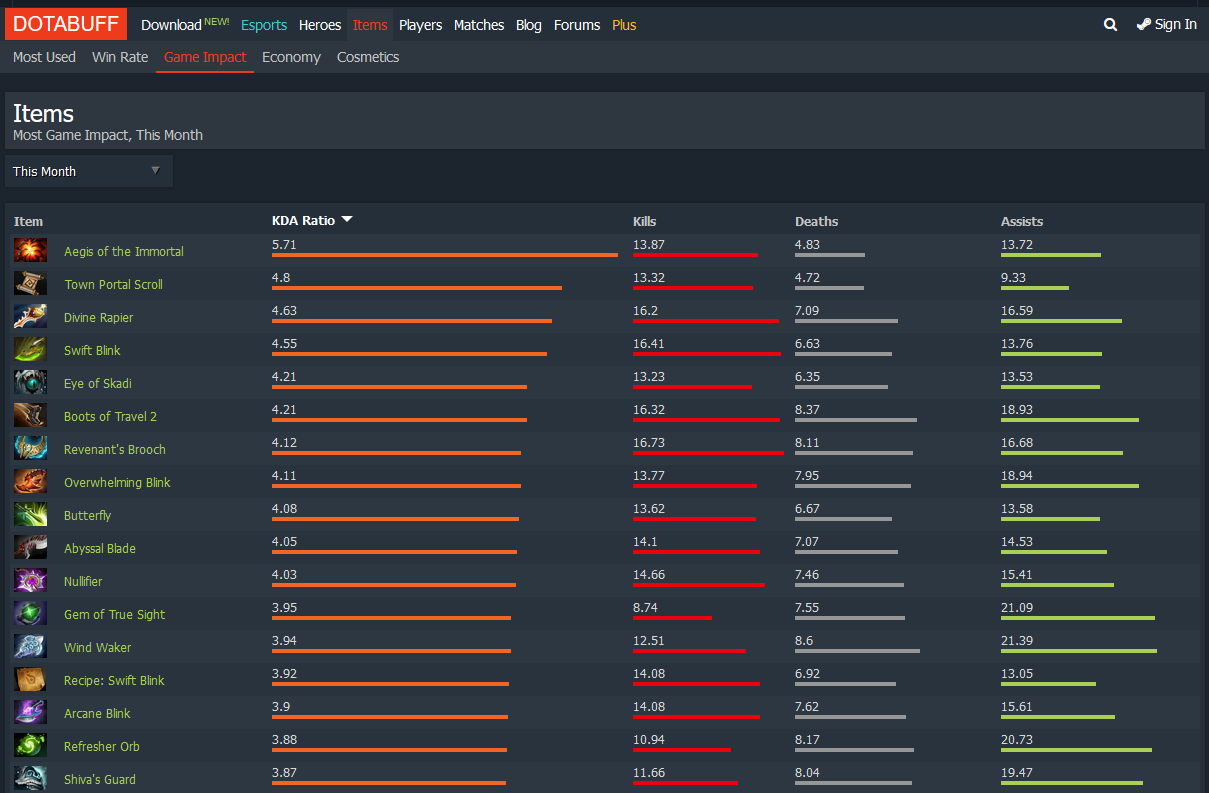Select the Game Impact tab

coord(205,57)
